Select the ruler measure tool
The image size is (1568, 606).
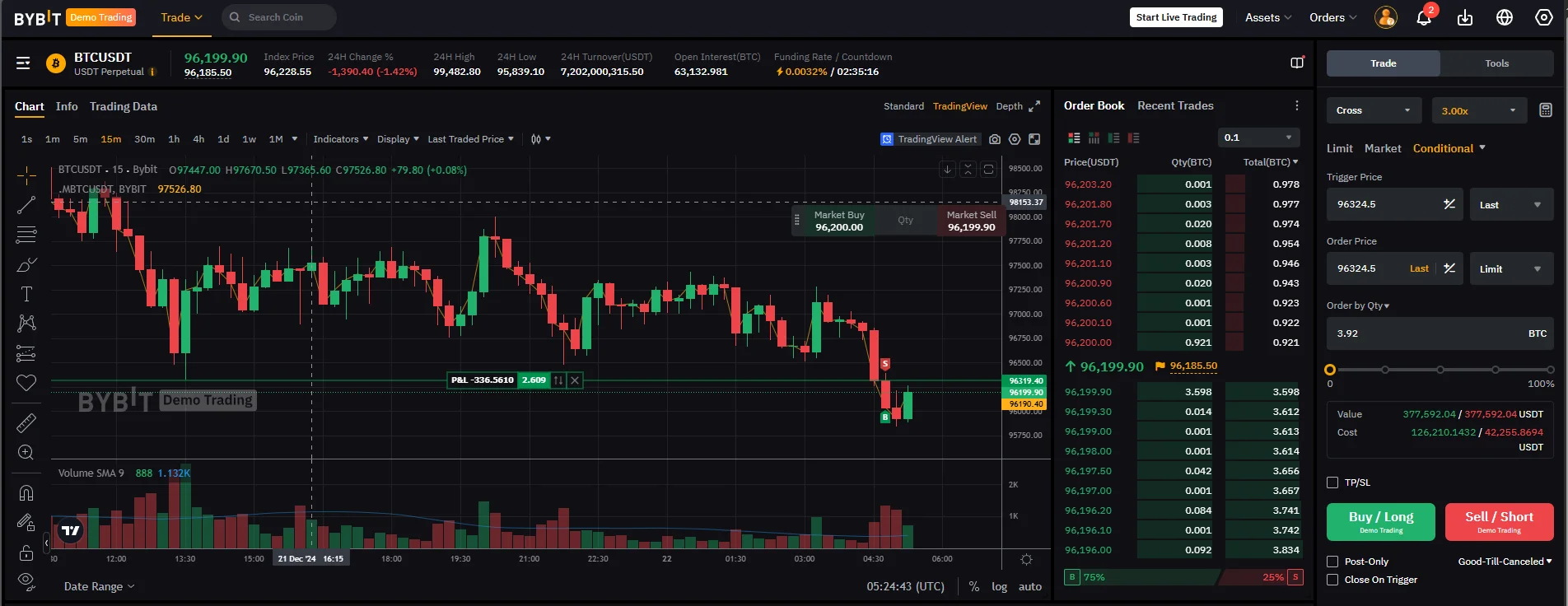coord(26,422)
